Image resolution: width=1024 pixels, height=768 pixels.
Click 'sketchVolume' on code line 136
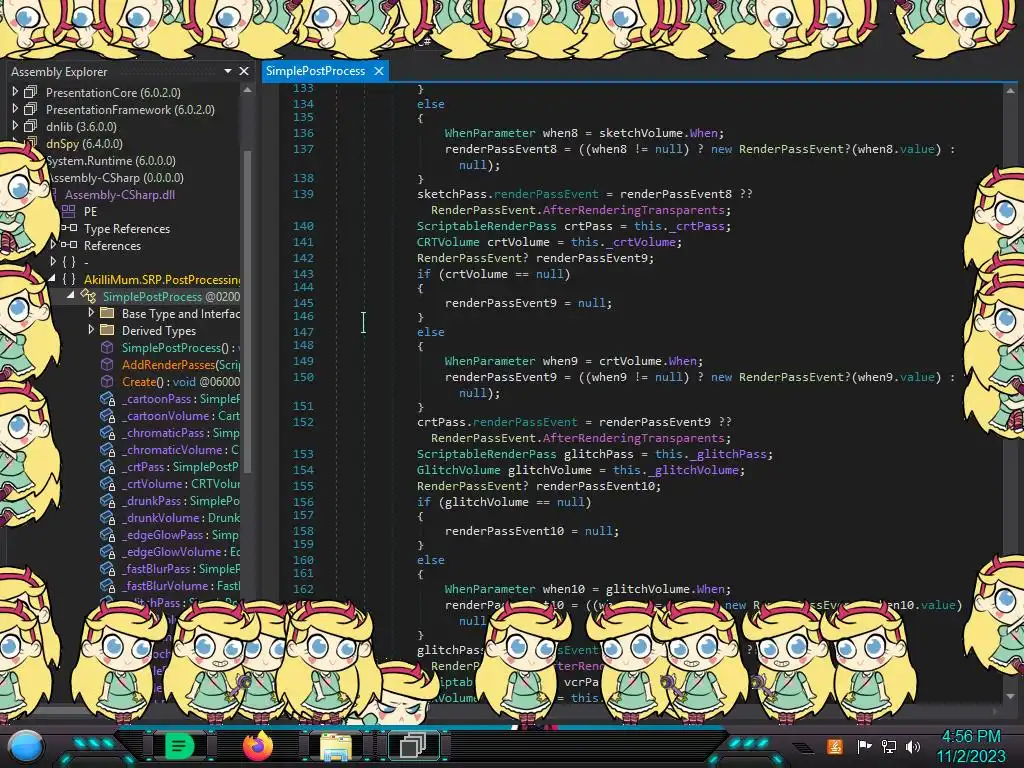pos(641,133)
